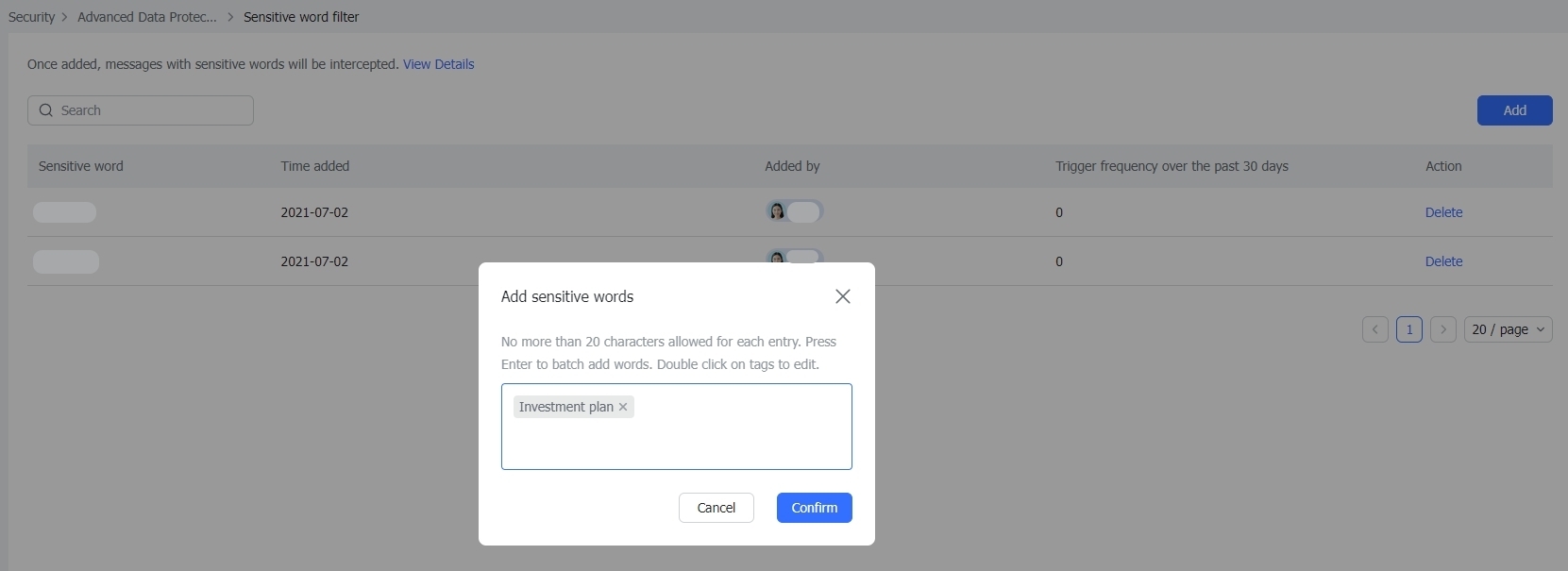Navigate to Security breadcrumb

coord(31,17)
